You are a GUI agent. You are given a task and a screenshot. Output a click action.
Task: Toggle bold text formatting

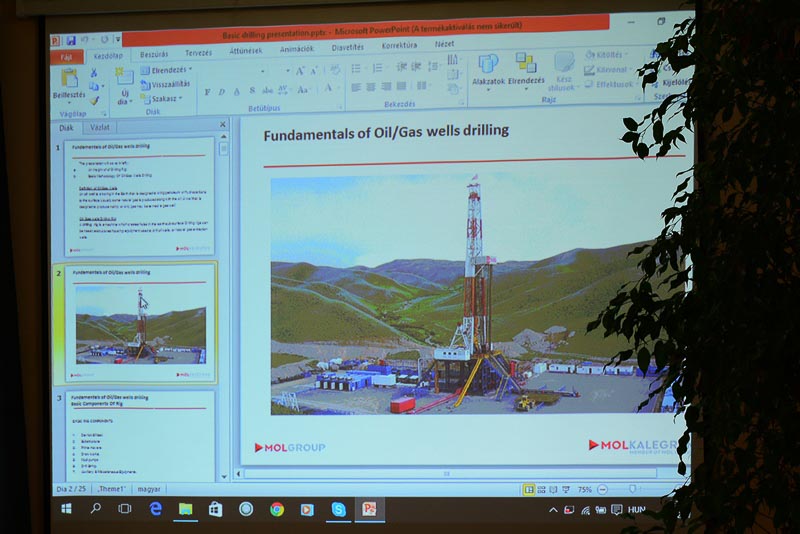coord(207,91)
